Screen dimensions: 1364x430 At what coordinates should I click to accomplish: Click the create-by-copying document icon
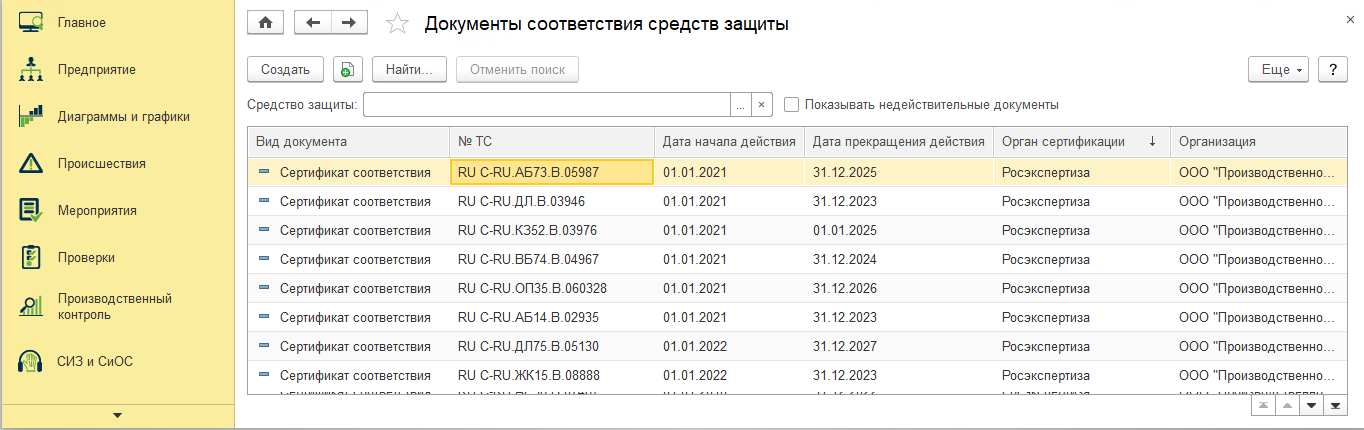pyautogui.click(x=347, y=70)
